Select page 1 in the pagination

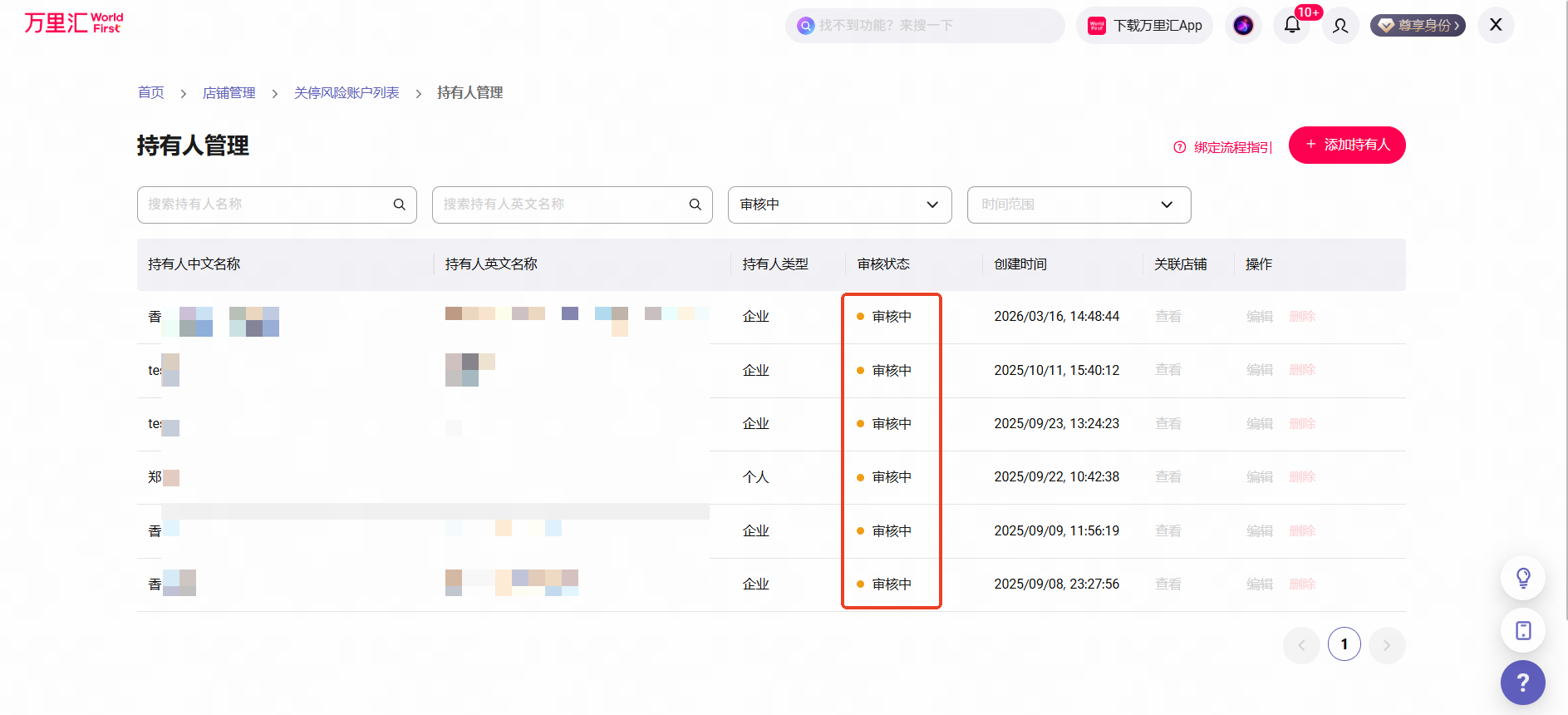pyautogui.click(x=1344, y=644)
